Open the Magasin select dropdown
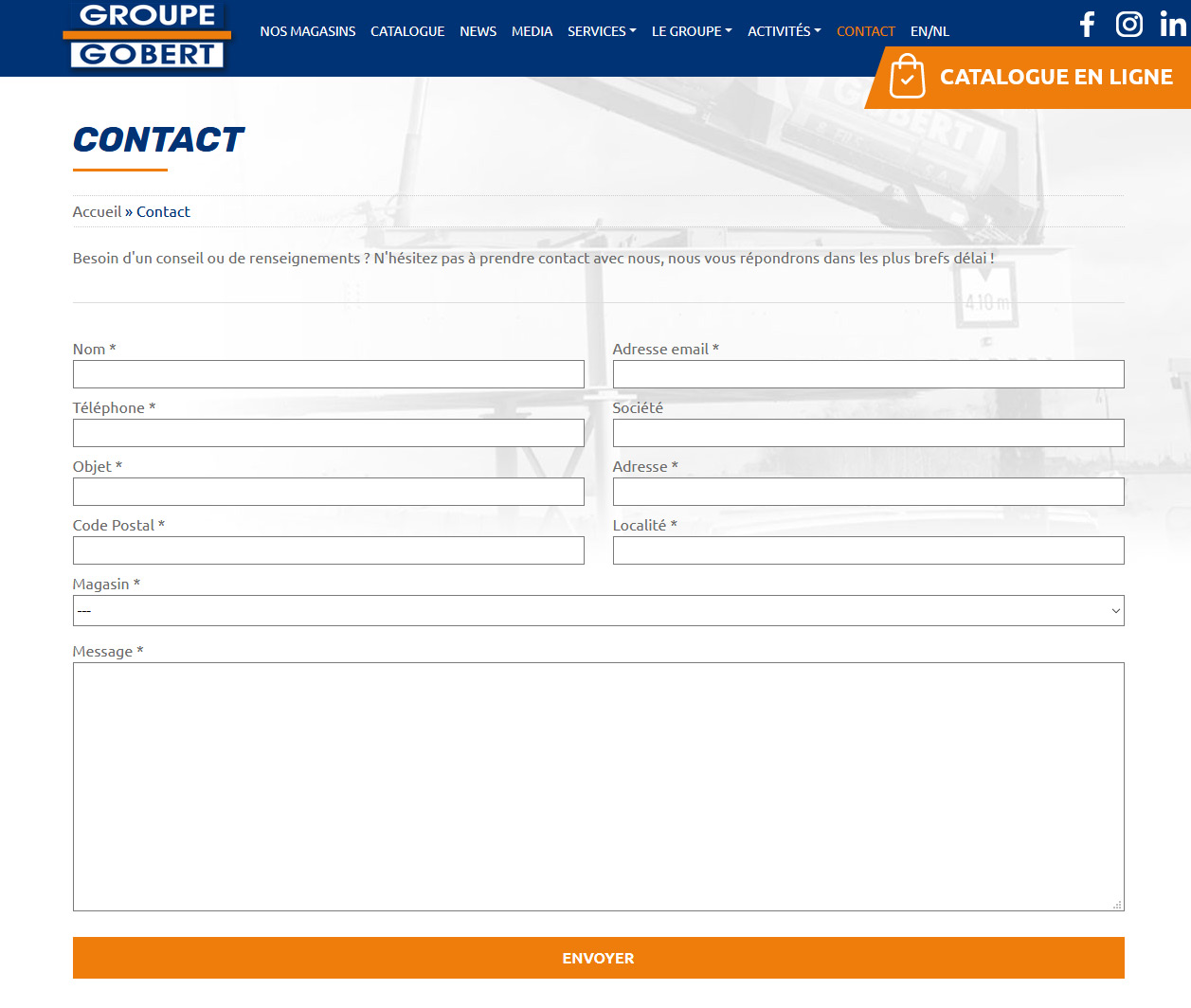Screen dimensions: 1191x1008 pyautogui.click(x=599, y=611)
